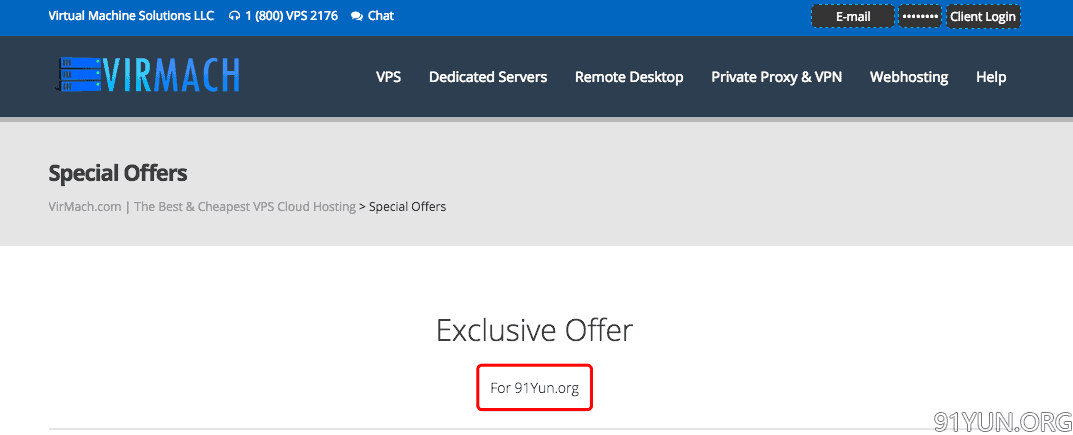Click Virtual Machine Solutions LLC text
The image size is (1073, 435).
pyautogui.click(x=131, y=16)
